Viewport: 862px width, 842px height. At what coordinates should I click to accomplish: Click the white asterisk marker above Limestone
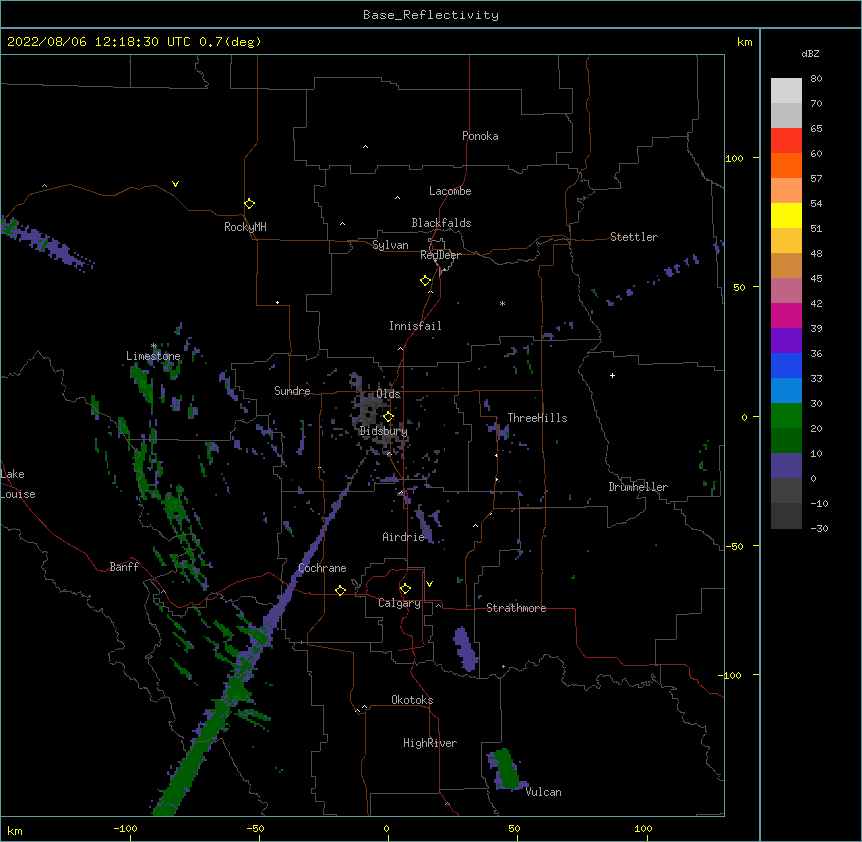154,346
